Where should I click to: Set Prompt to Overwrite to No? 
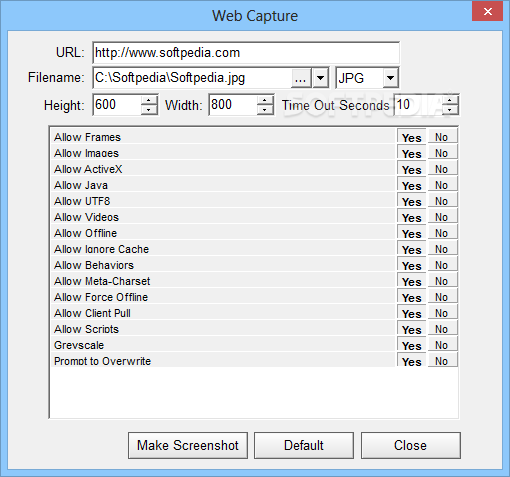click(442, 360)
